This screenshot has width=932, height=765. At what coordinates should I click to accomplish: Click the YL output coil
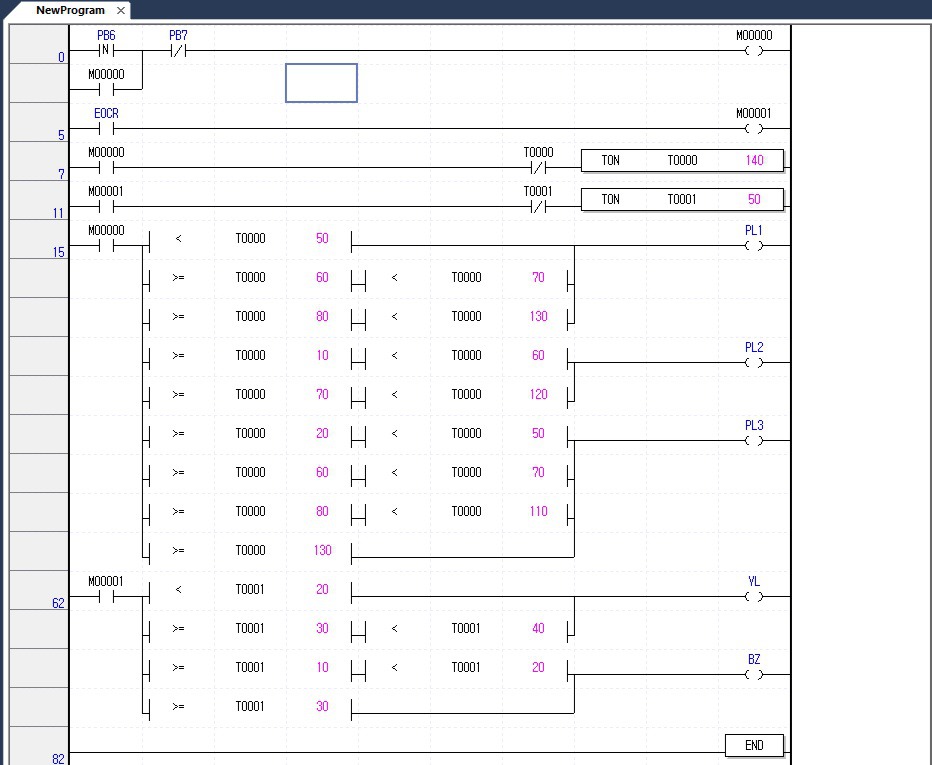pyautogui.click(x=754, y=597)
